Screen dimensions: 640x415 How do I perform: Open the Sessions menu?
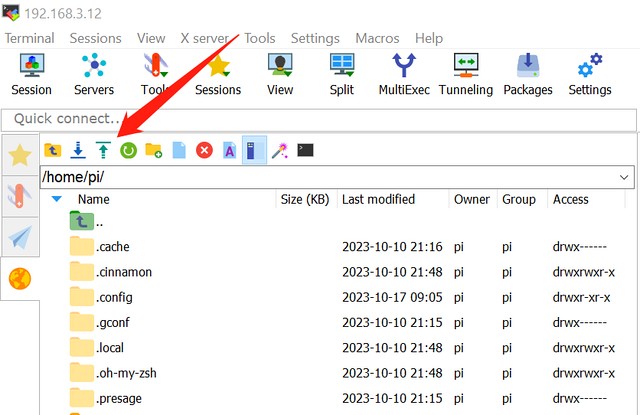point(96,38)
